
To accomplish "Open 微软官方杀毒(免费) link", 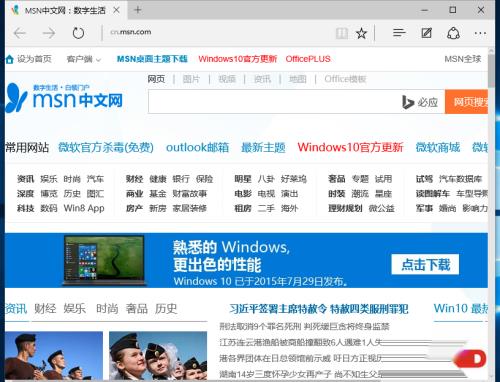I will [106, 147].
